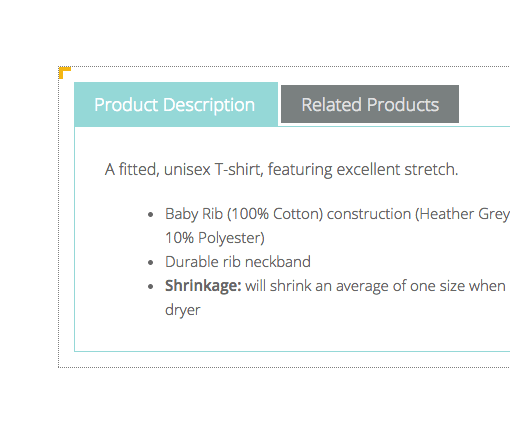Click the words Heather Grey

(x=464, y=214)
